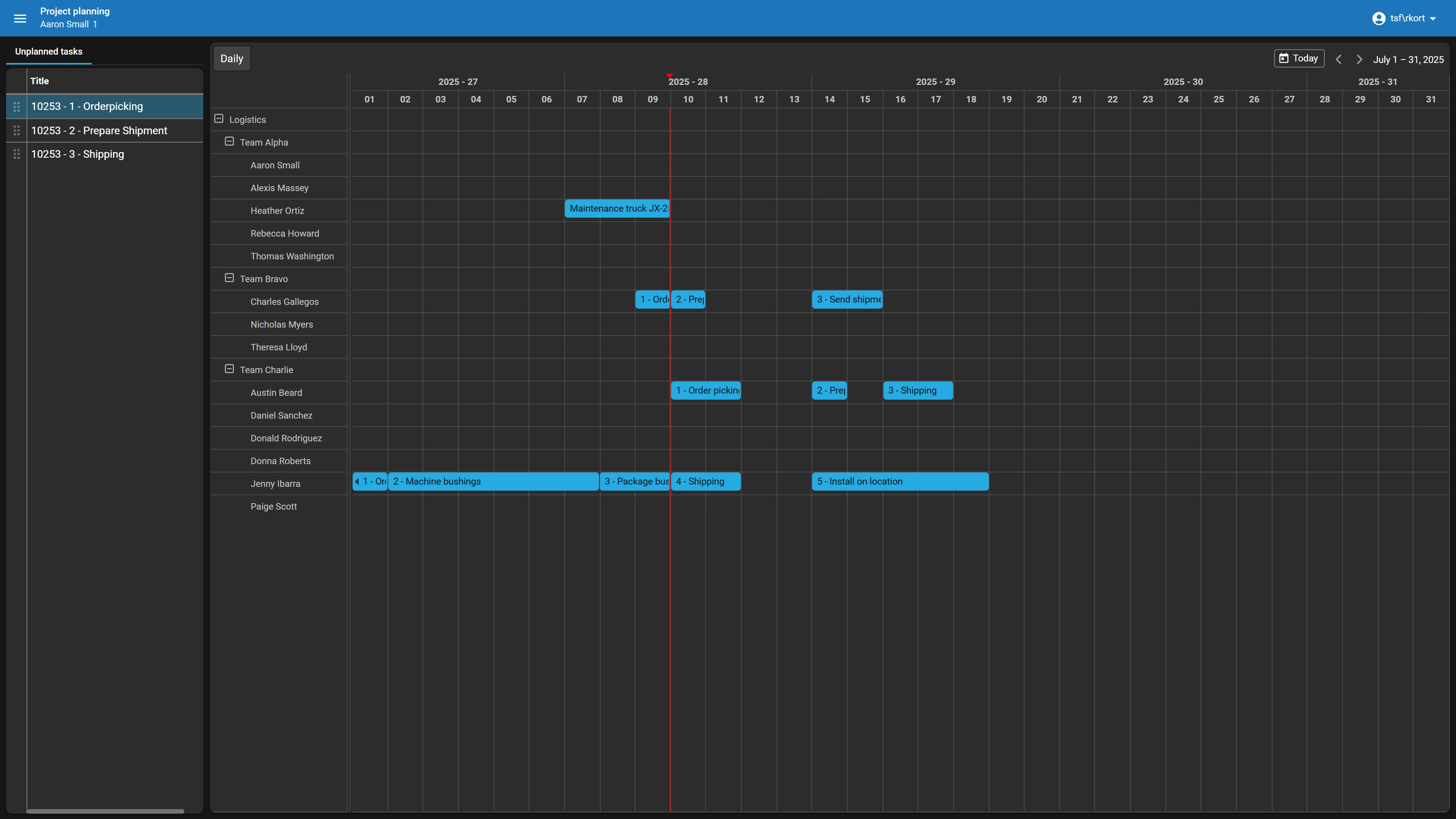Grab drag handle of 10253 - 3 - Shipping
The width and height of the screenshot is (1456, 819).
pyautogui.click(x=16, y=154)
